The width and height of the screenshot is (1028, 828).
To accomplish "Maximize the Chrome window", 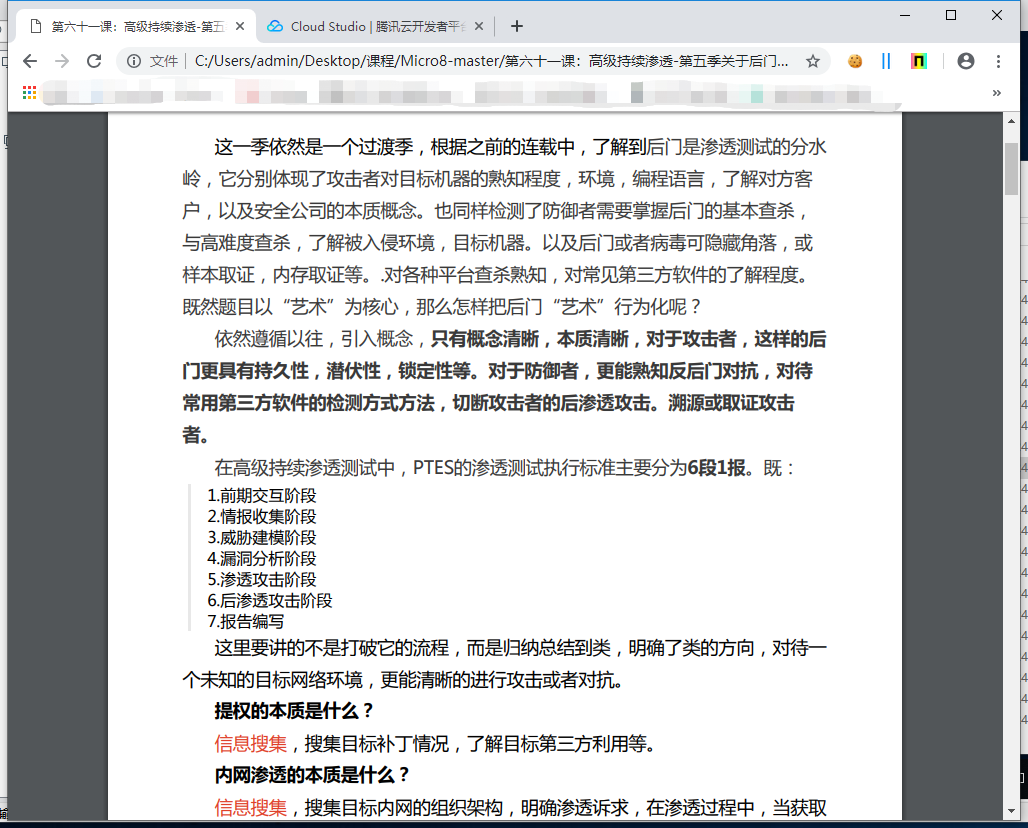I will coord(951,15).
